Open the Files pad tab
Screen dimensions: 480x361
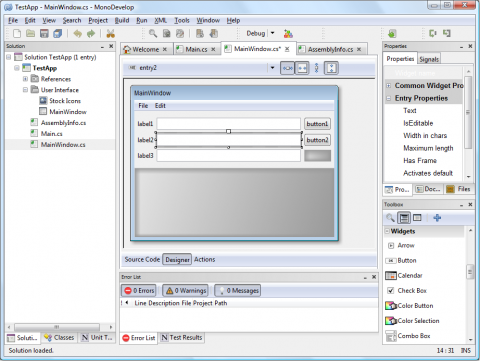[459, 189]
